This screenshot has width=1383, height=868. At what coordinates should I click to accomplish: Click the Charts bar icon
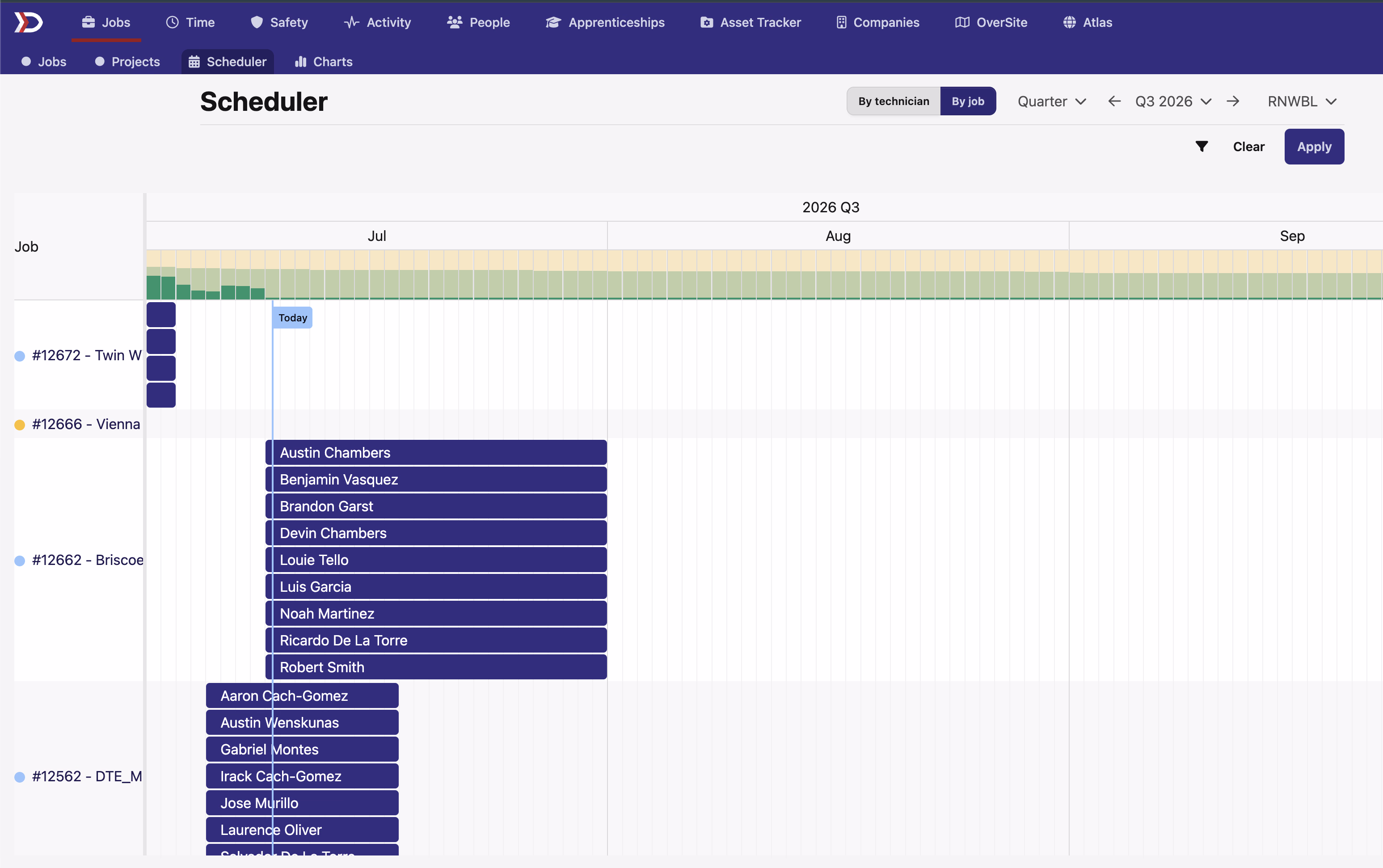click(x=300, y=61)
